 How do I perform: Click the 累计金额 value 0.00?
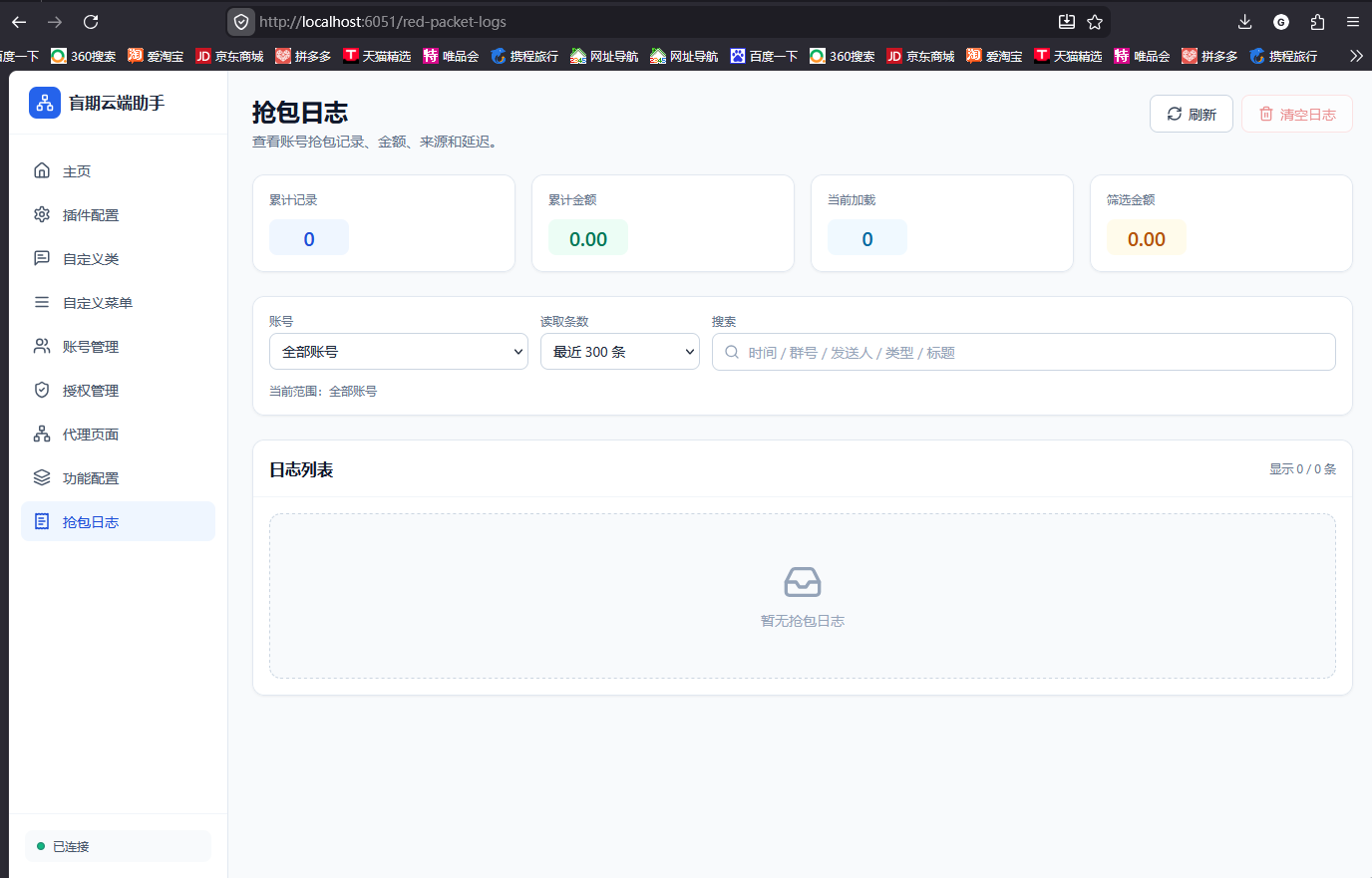[588, 238]
